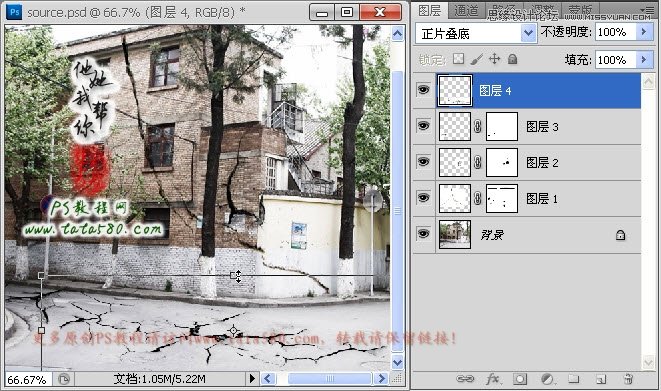Select the 图层 1 layer thumbnail
This screenshot has height=391, width=661.
click(x=454, y=198)
